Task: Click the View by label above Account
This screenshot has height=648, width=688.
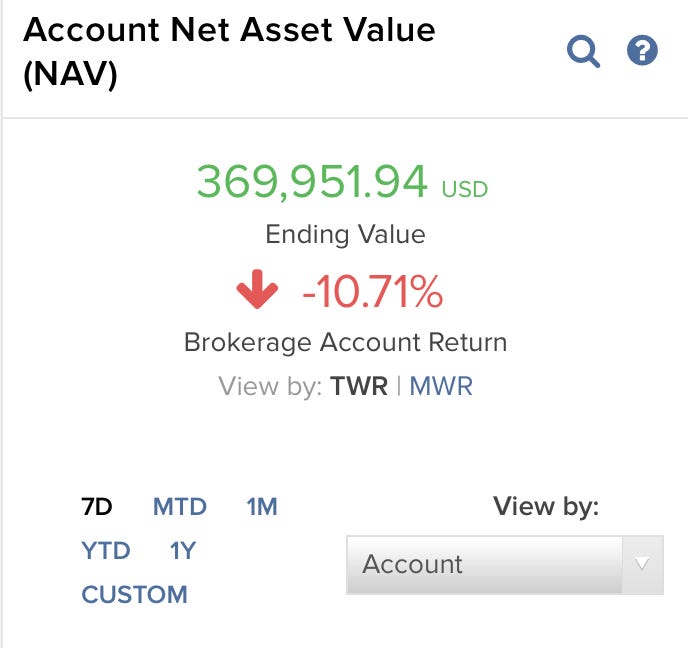Action: pyautogui.click(x=546, y=507)
